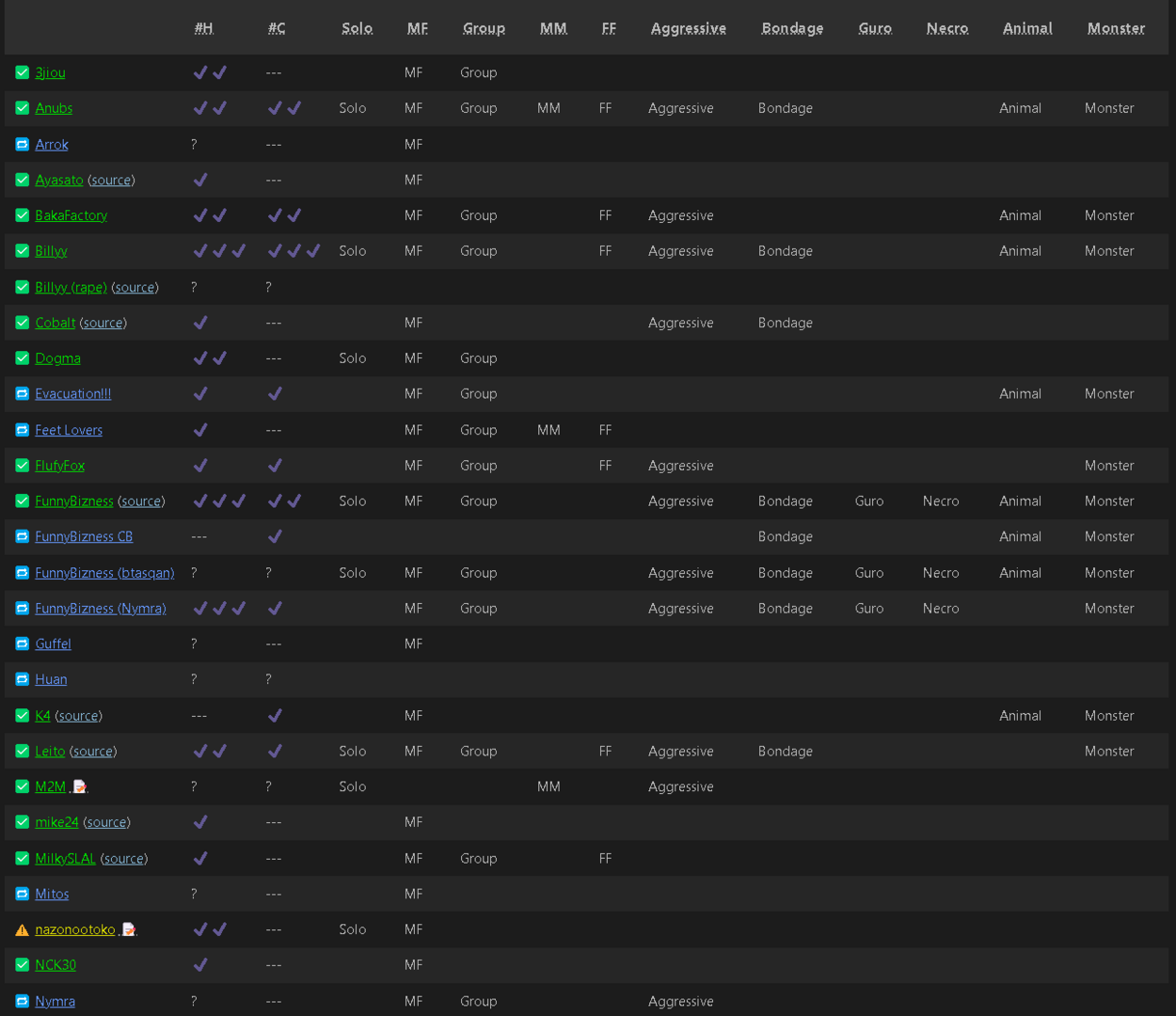Click the Animal cell in K4 row

coord(1021,716)
